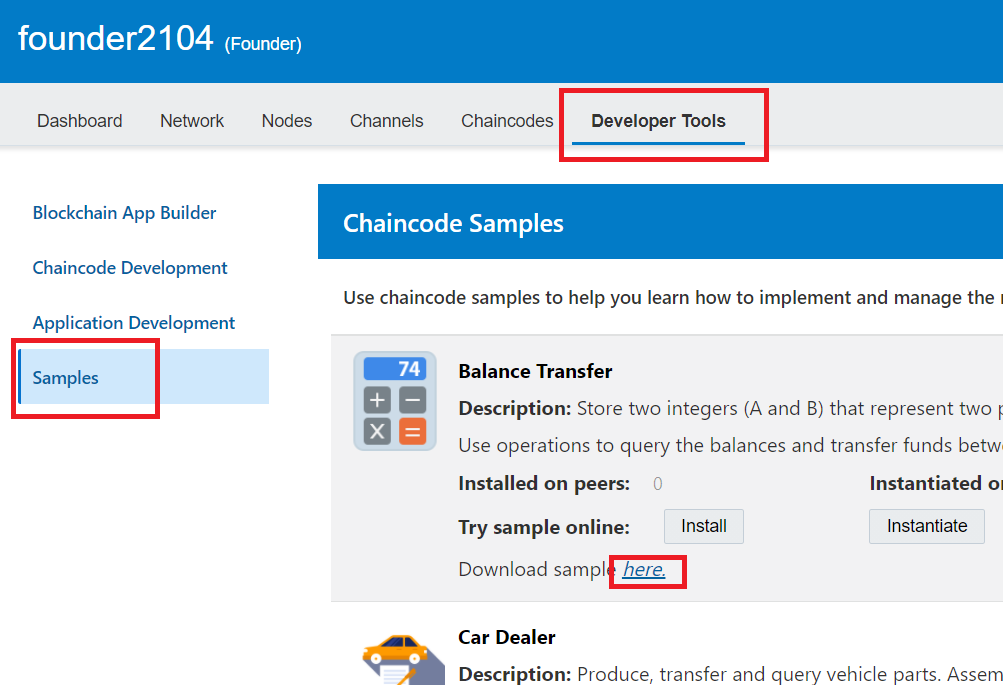Open the Channels tab

(x=386, y=121)
